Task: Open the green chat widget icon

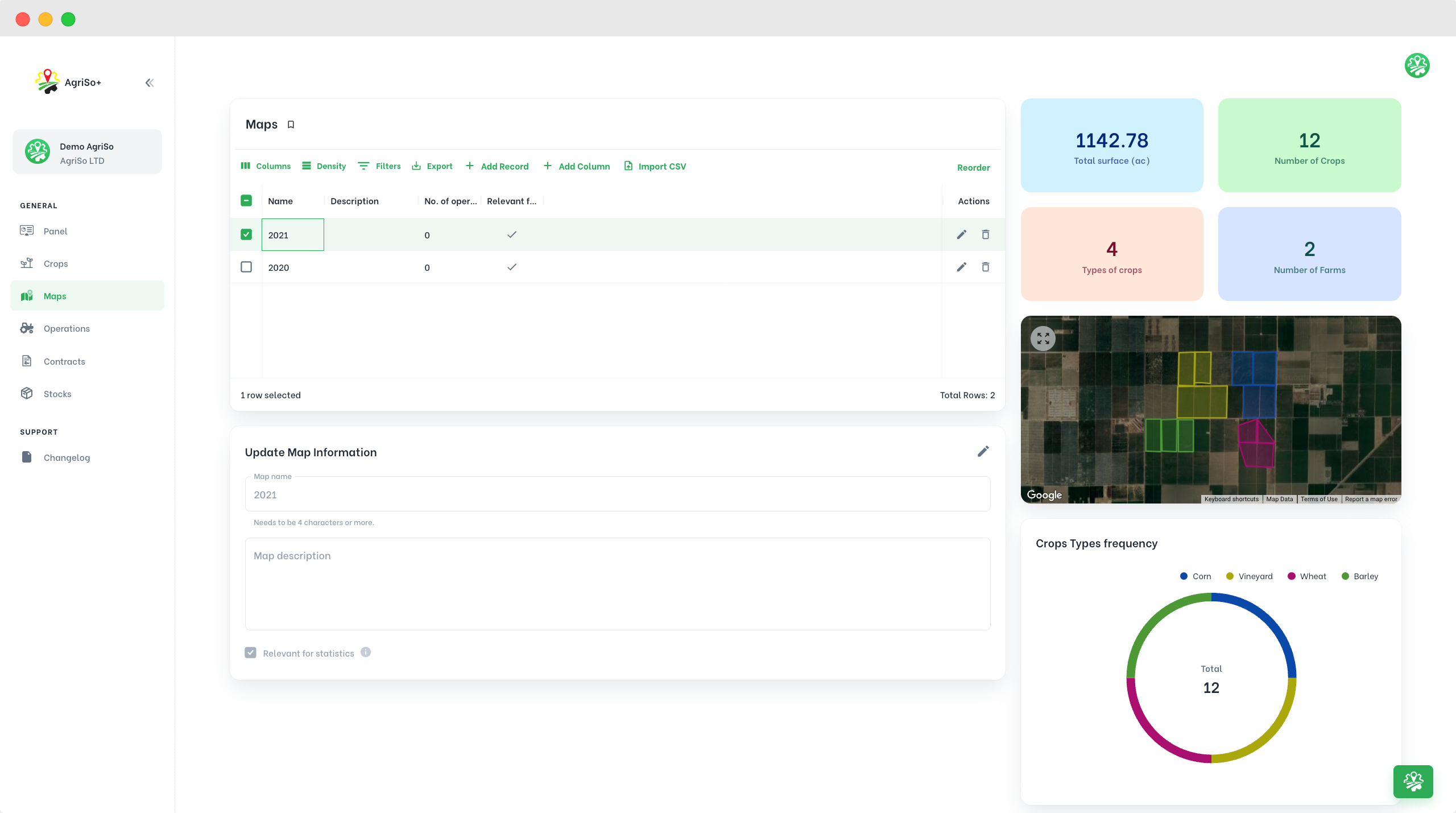Action: (x=1413, y=781)
